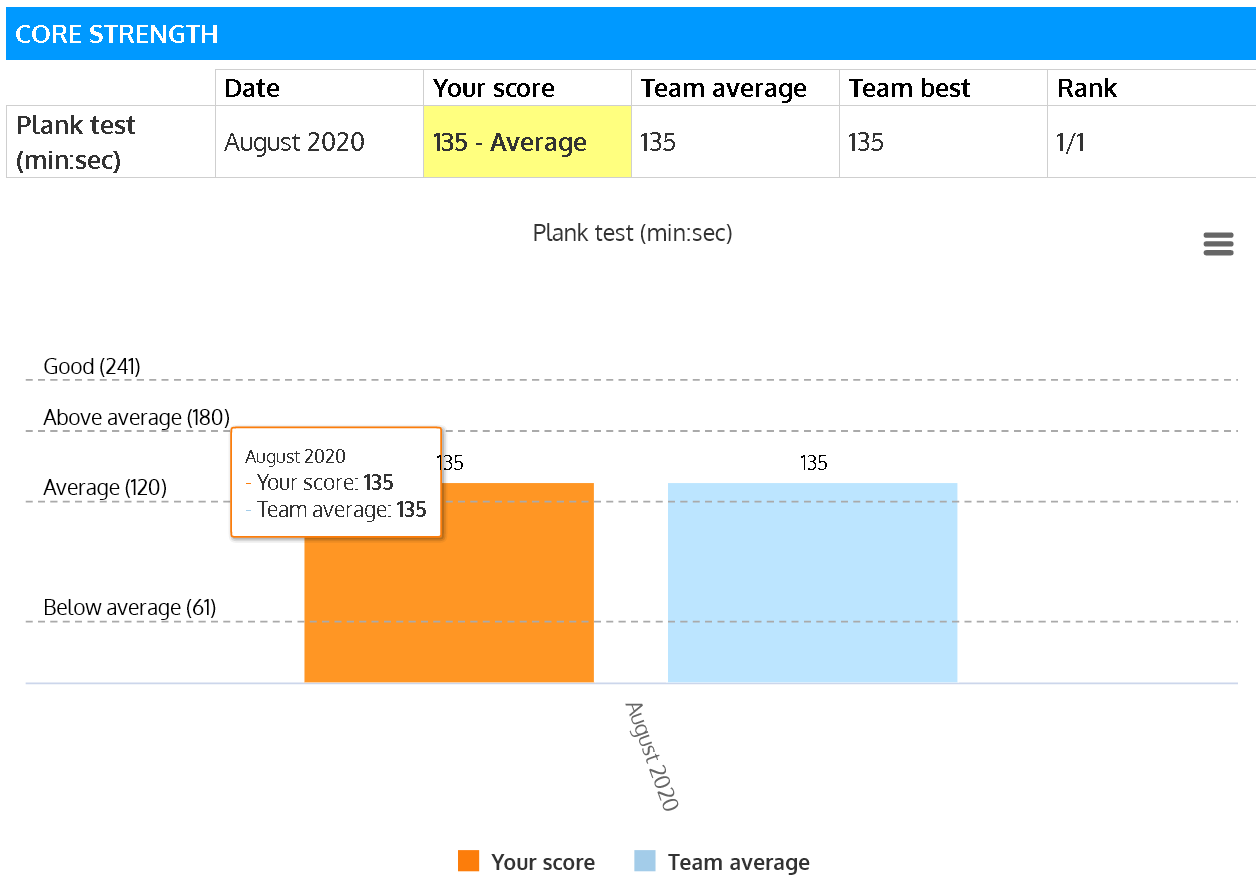Select the blue Team average bar

[813, 580]
